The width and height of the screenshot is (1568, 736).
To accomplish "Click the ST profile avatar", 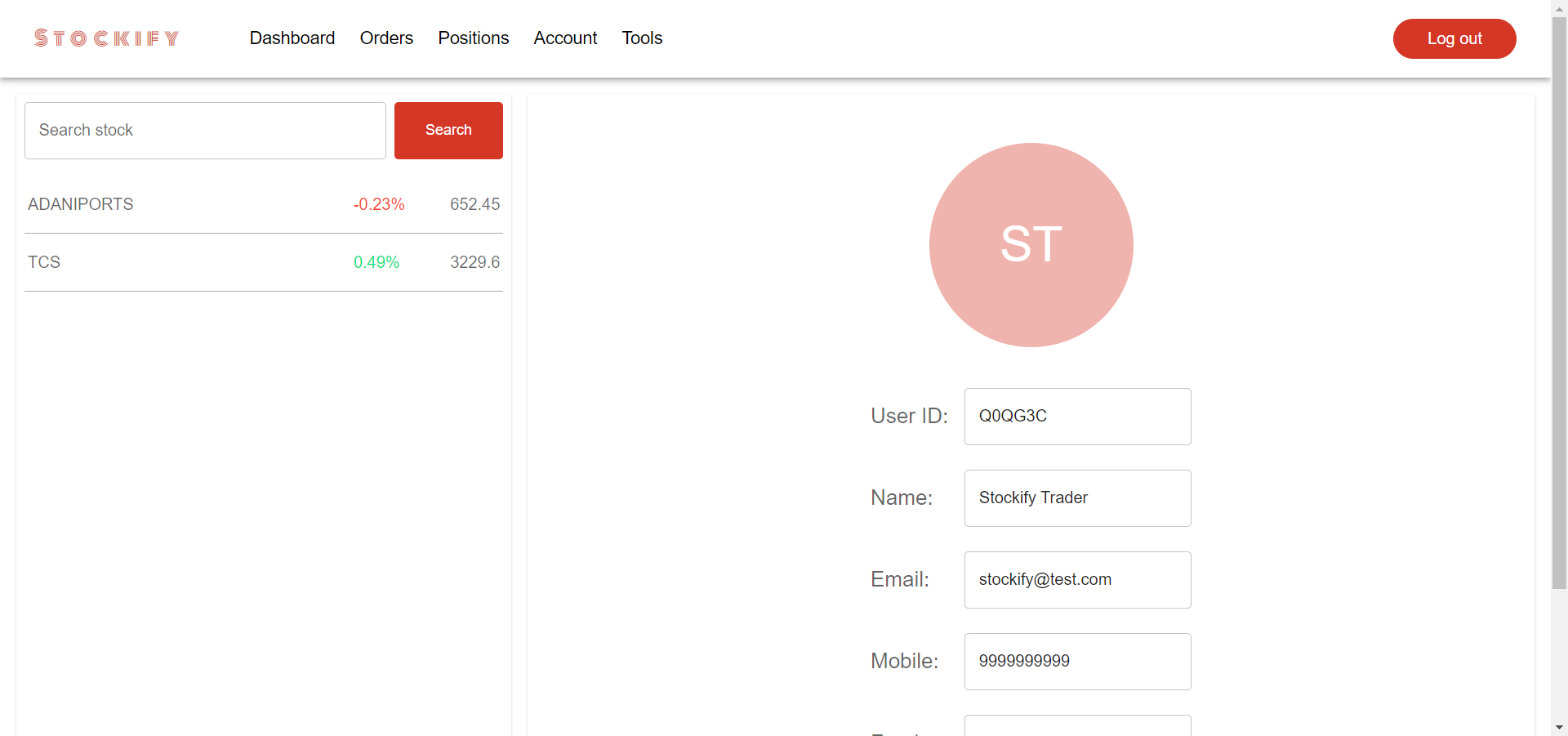I will tap(1031, 245).
